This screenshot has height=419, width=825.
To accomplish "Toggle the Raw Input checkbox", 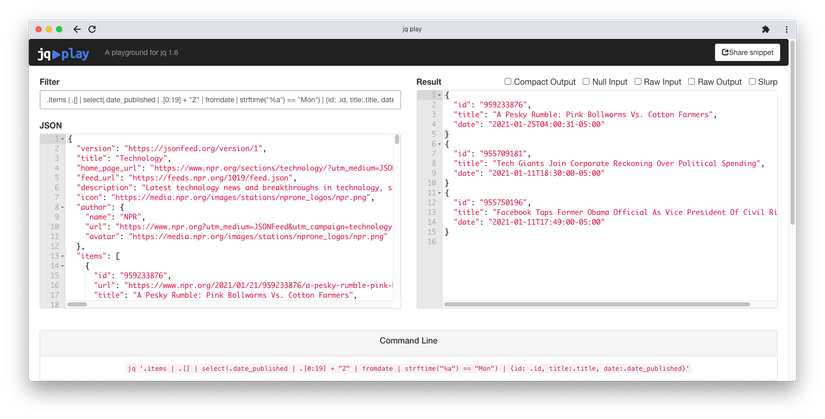I will [x=638, y=82].
